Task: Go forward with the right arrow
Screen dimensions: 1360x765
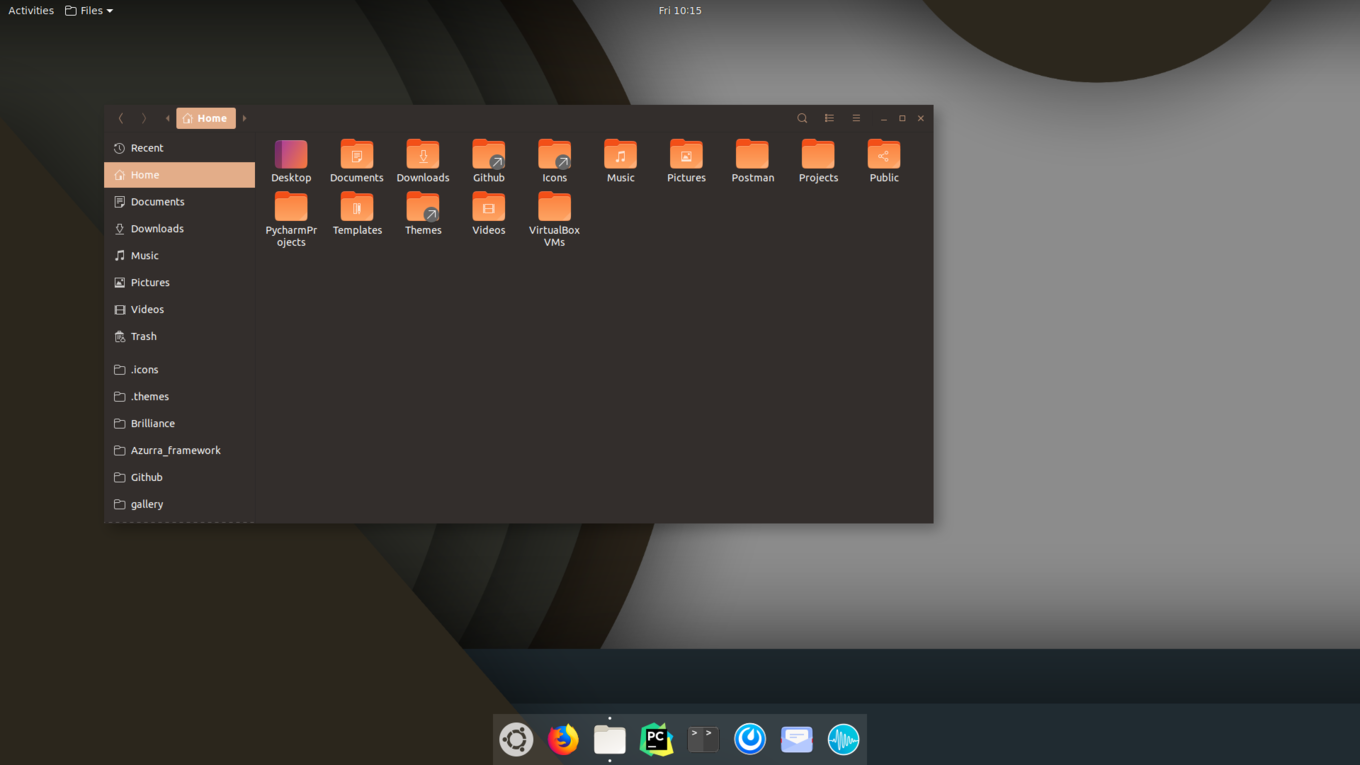Action: coord(144,118)
